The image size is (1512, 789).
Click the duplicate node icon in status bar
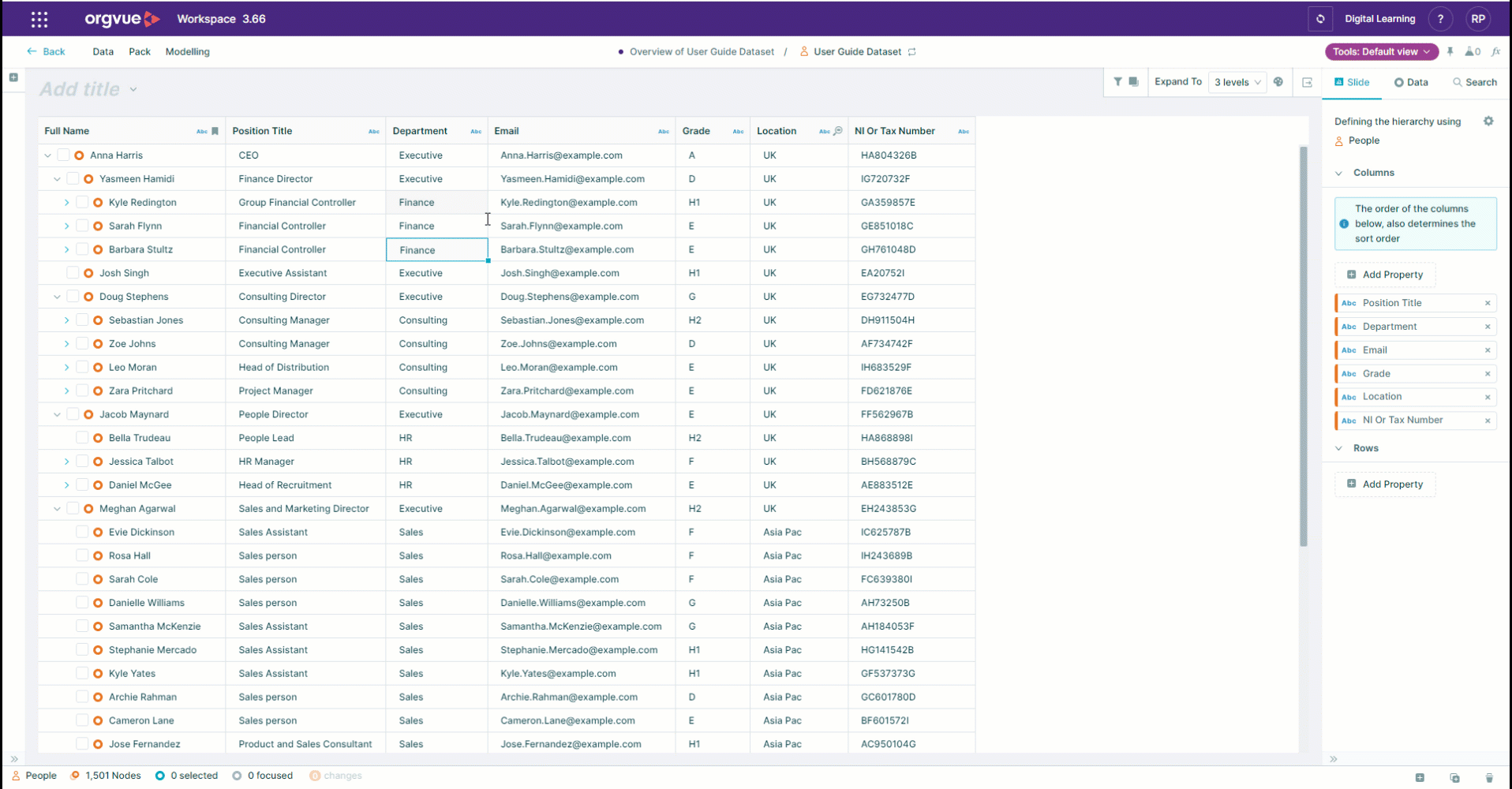(1454, 777)
